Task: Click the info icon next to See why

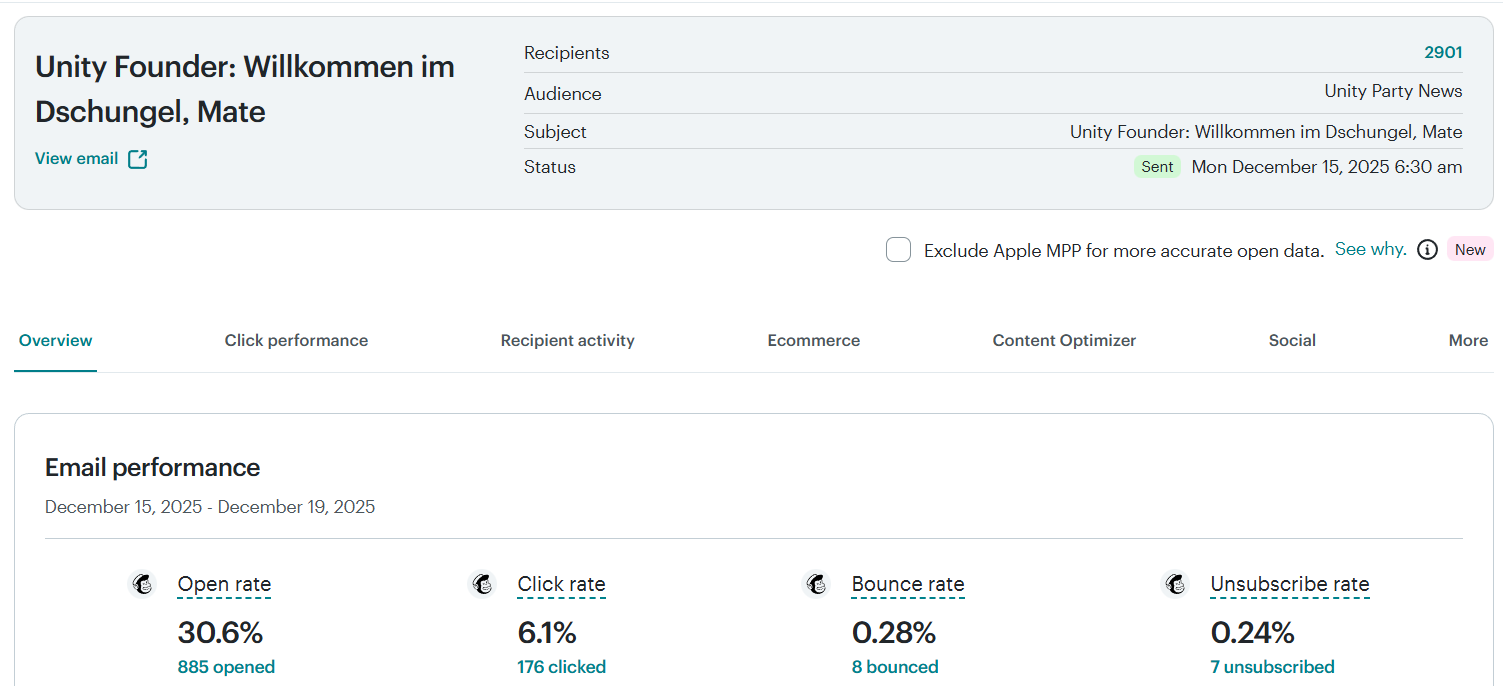Action: click(x=1428, y=250)
